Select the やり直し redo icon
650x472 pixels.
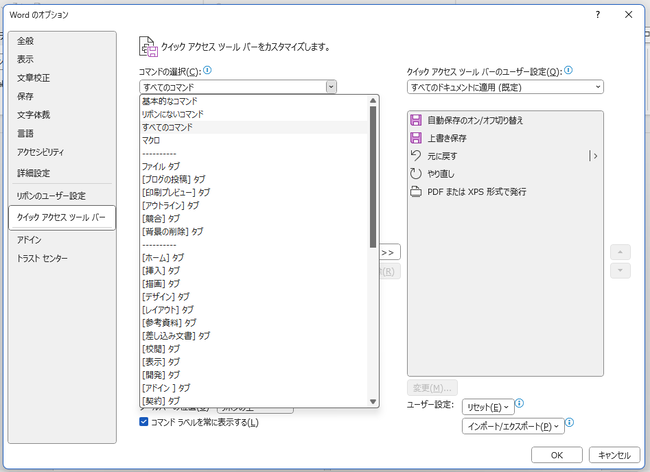[x=416, y=174]
